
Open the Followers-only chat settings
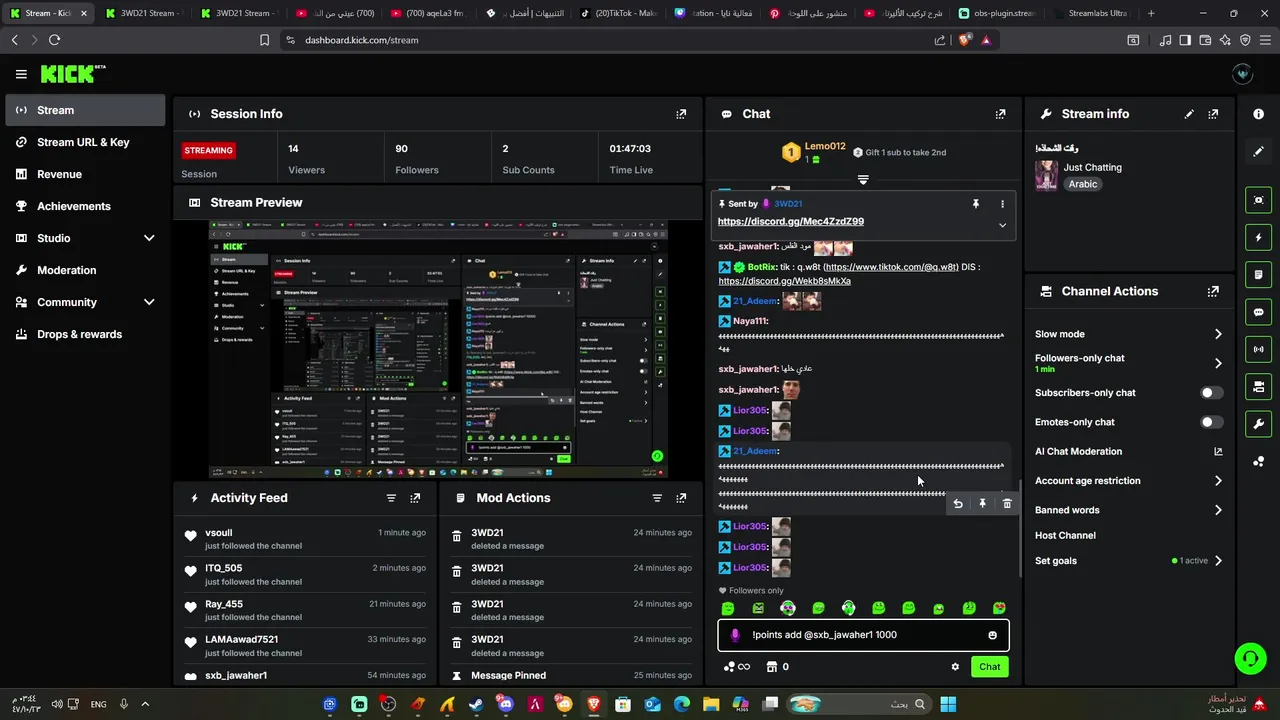point(1129,363)
